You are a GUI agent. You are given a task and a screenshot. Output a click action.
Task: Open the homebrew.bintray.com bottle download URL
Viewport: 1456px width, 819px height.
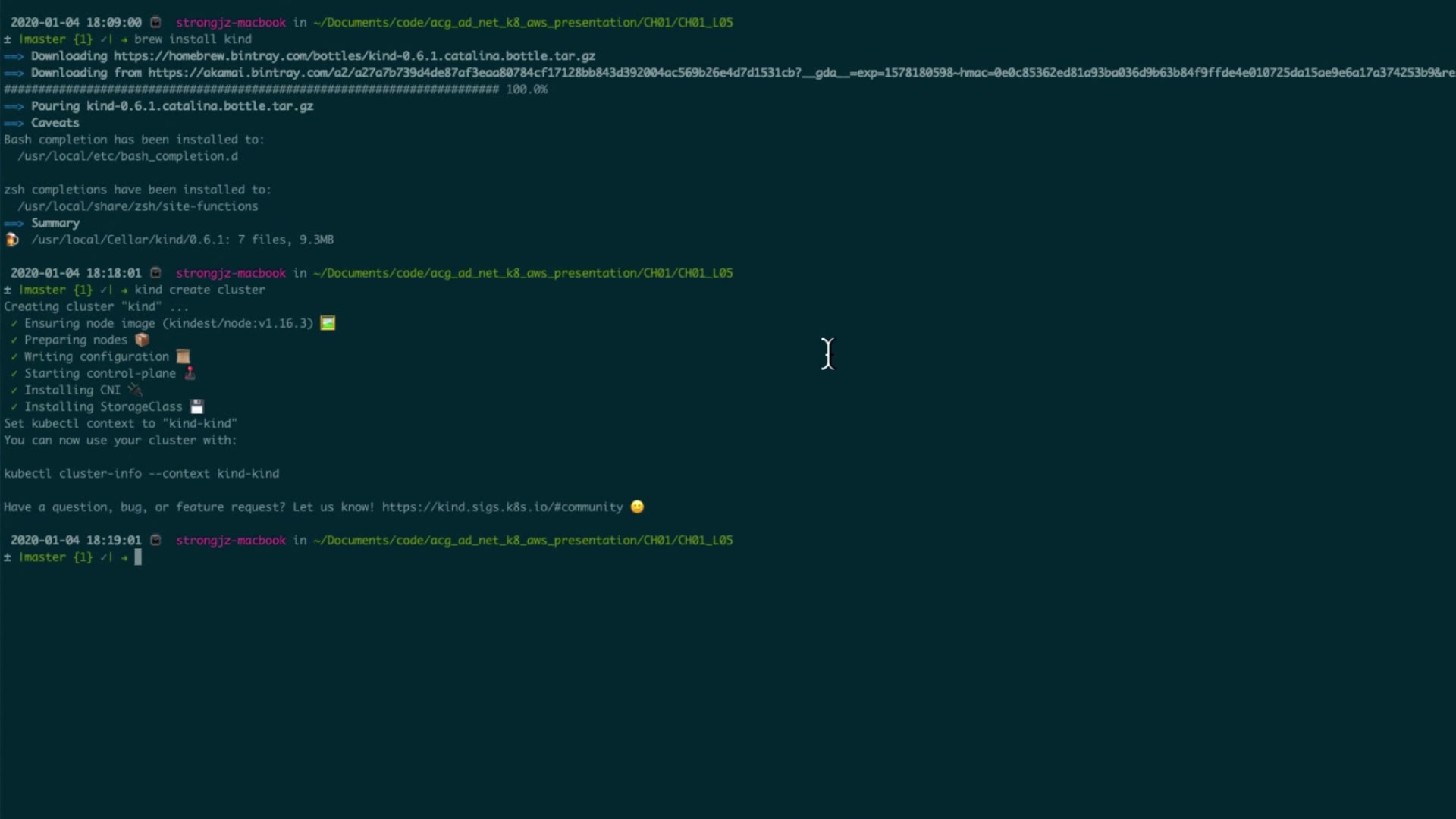click(x=354, y=56)
